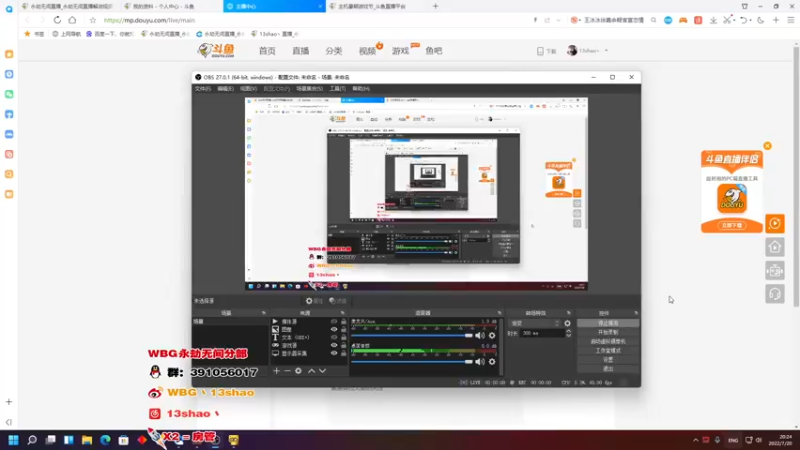This screenshot has width=800, height=450.
Task: Bookmark page with star icon
Action: coord(92,20)
